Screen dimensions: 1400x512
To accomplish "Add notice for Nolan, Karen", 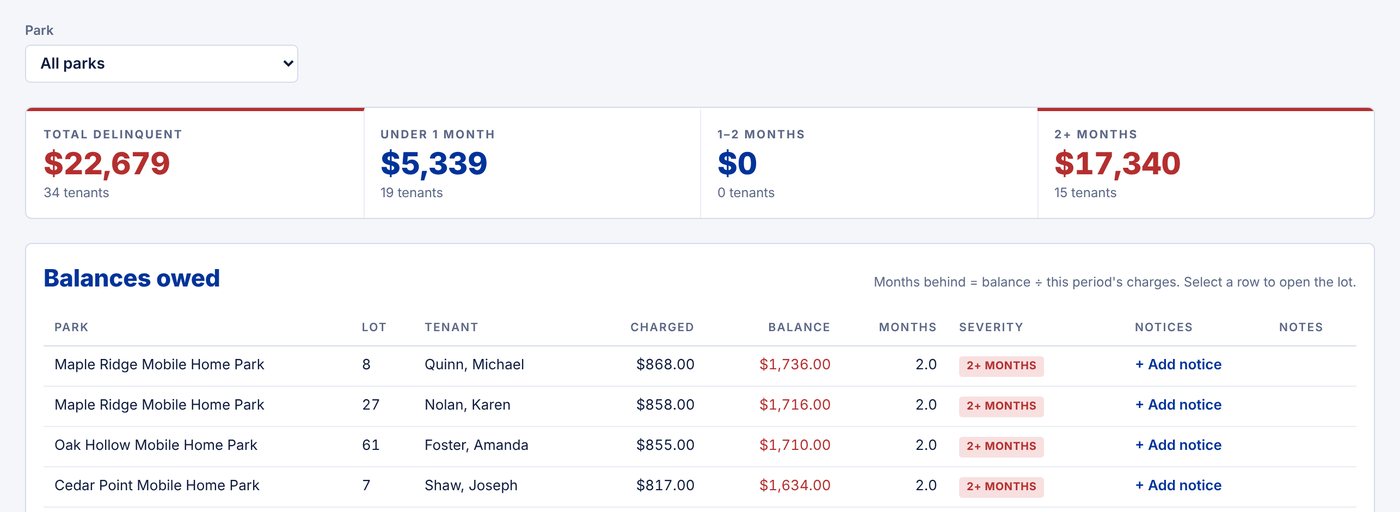I will (1178, 405).
